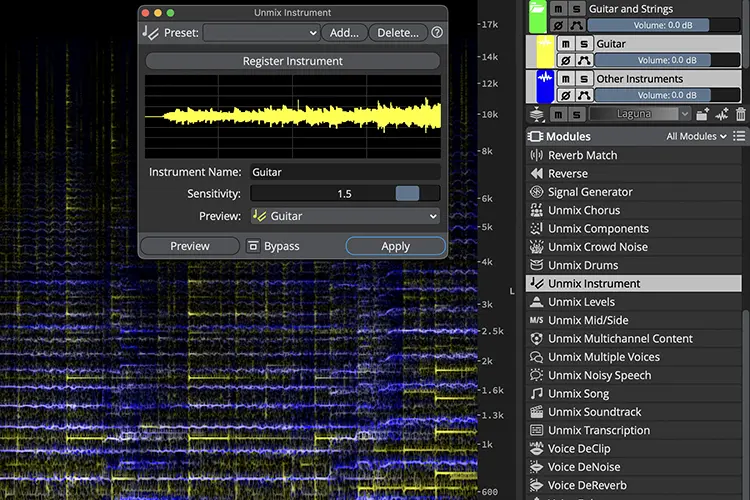Open the All Modules filter dropdown
This screenshot has width=750, height=500.
(x=696, y=136)
